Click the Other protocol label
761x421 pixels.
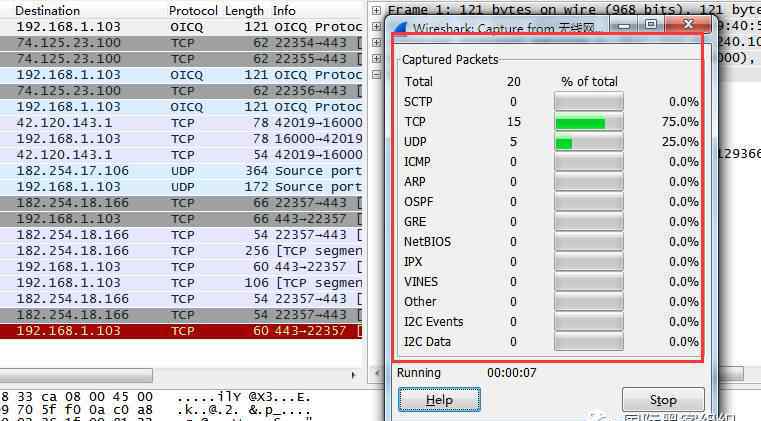[x=420, y=302]
